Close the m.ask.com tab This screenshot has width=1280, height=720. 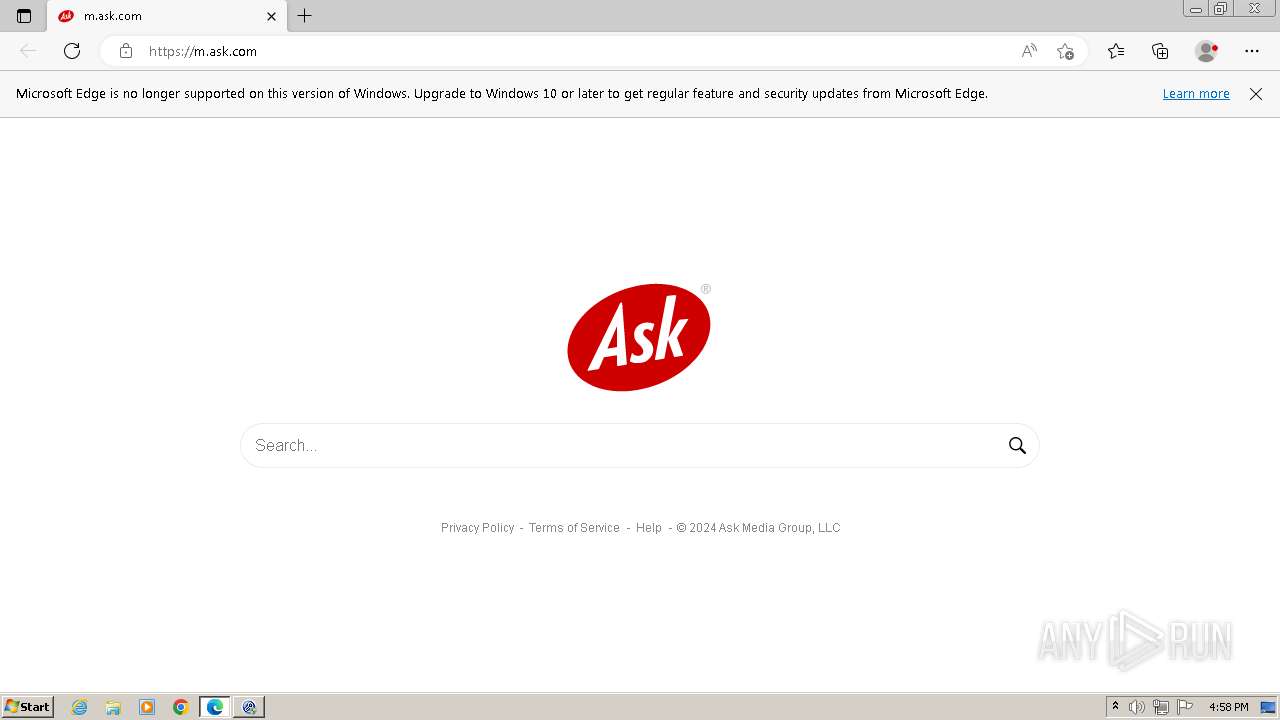point(271,16)
